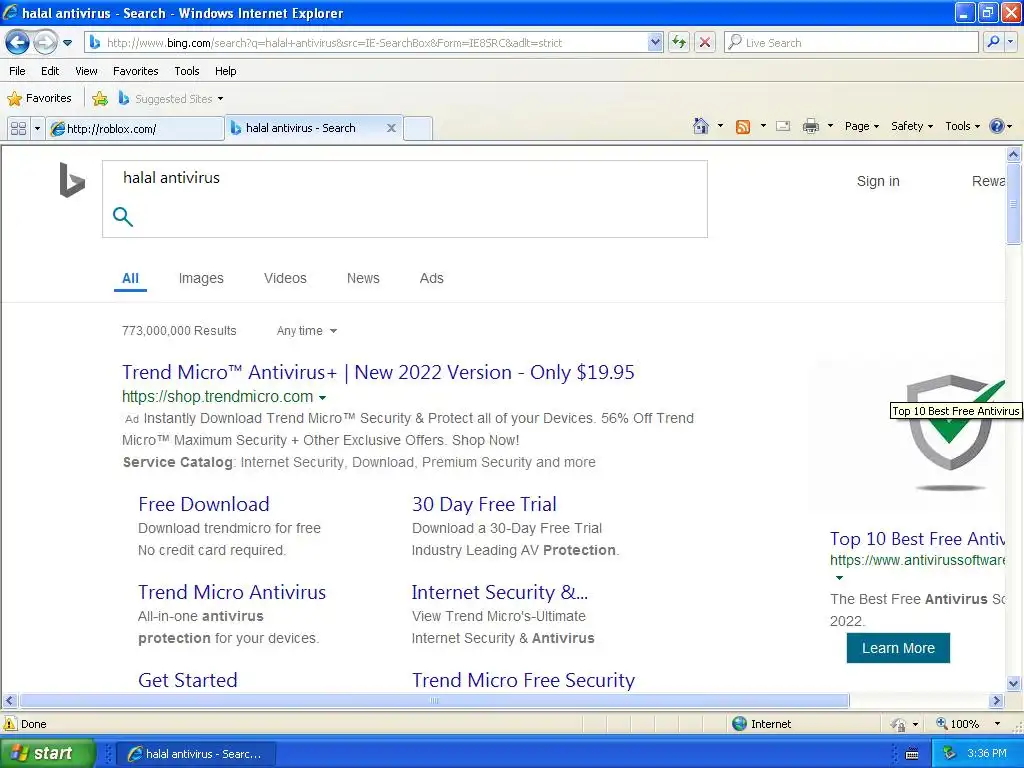This screenshot has height=768, width=1024.
Task: Switch to Ads results tab
Action: click(x=432, y=278)
